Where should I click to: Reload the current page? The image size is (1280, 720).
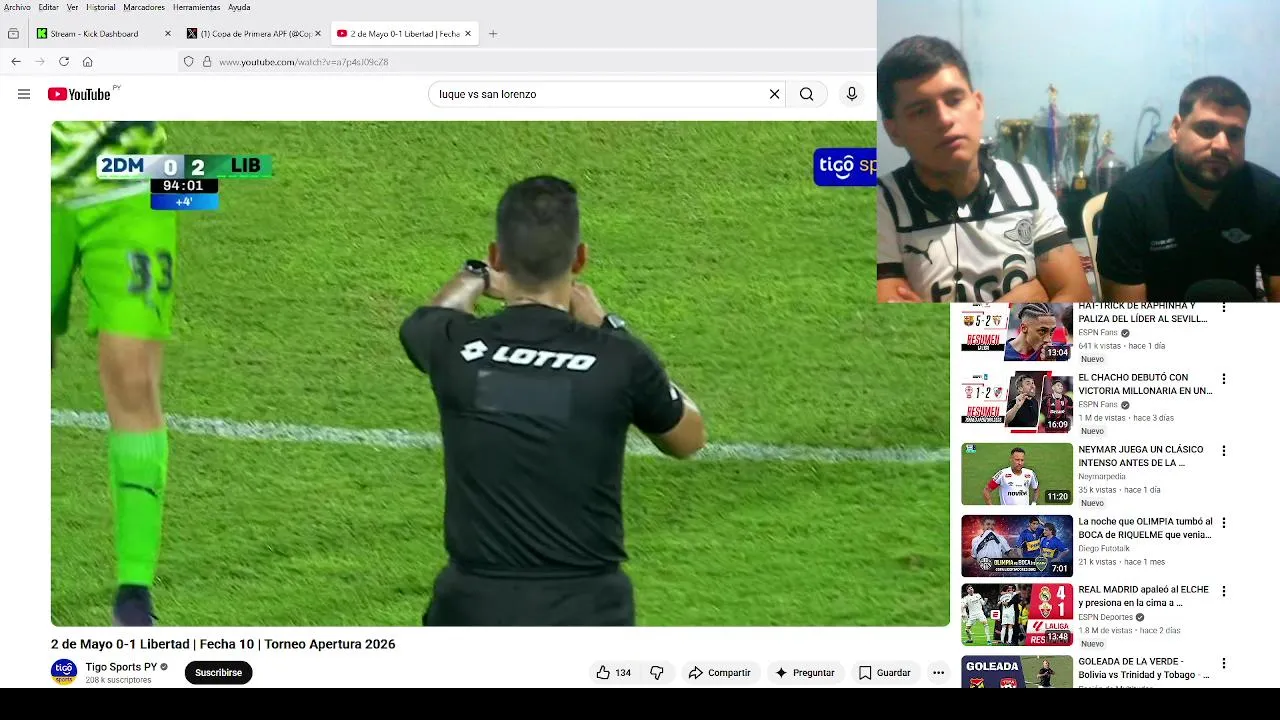tap(64, 62)
